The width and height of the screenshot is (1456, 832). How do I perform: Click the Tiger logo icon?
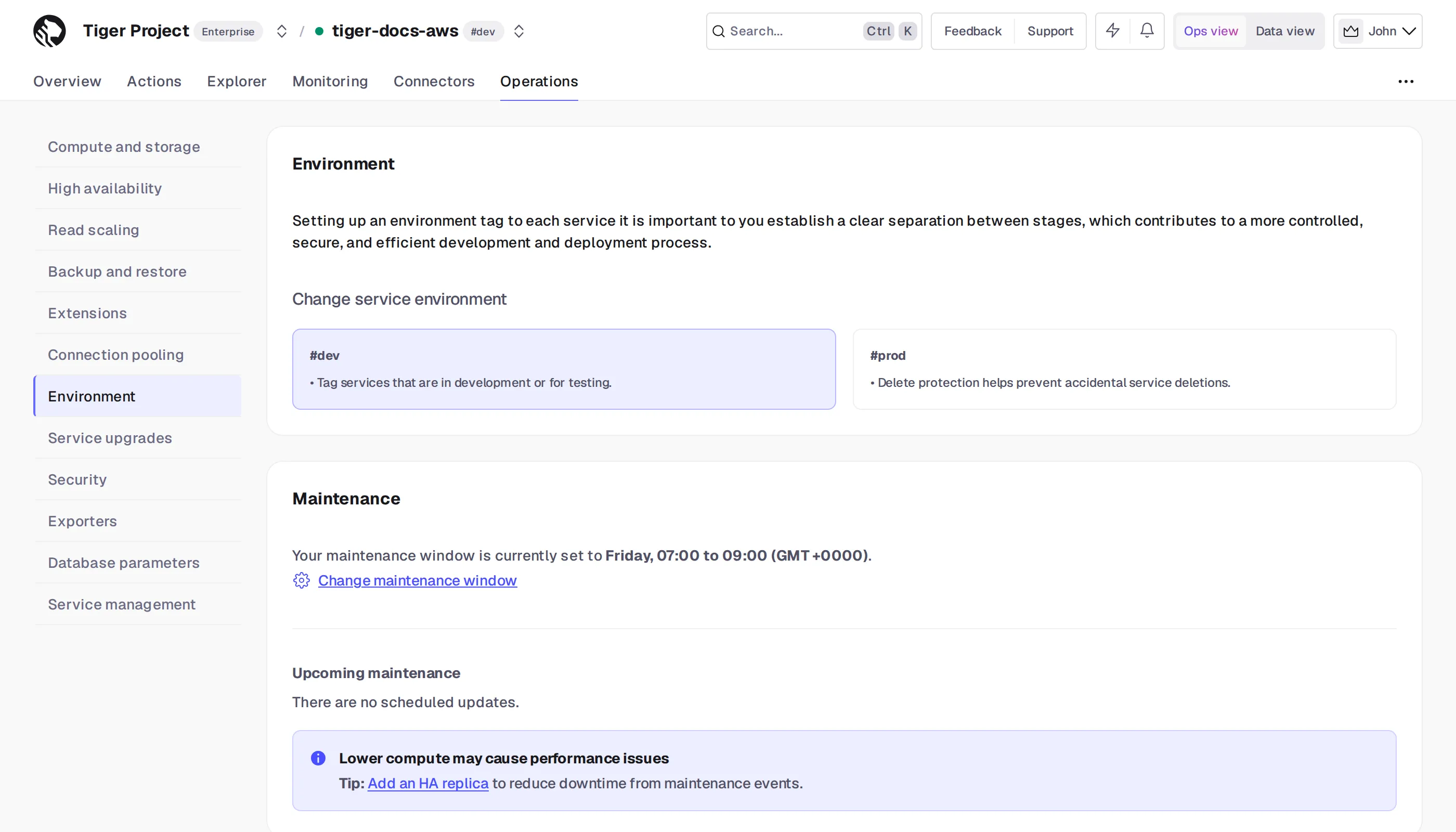pos(50,31)
